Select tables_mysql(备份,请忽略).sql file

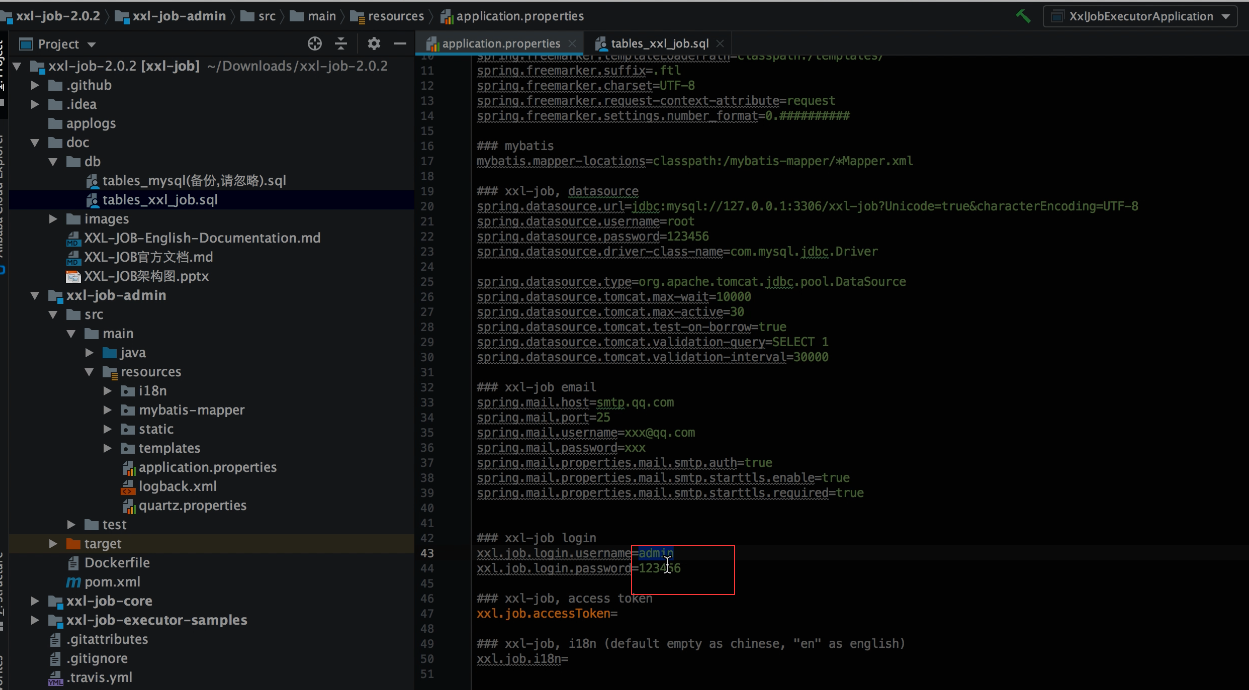point(194,181)
